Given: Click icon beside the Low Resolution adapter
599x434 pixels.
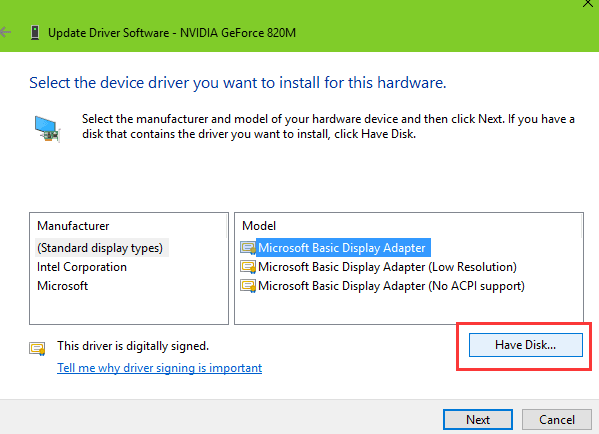Looking at the screenshot, I should click(x=248, y=267).
